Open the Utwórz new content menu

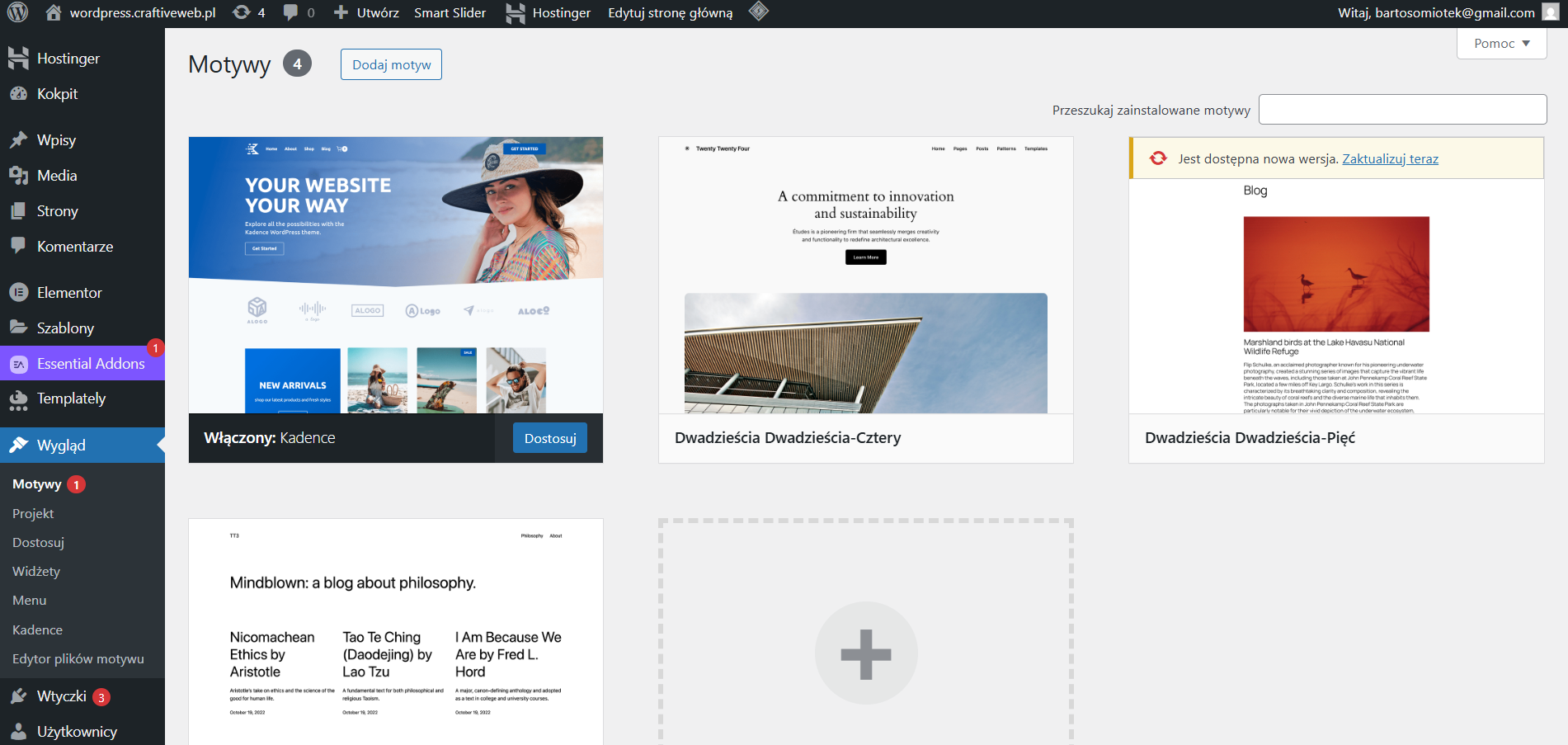pyautogui.click(x=367, y=13)
